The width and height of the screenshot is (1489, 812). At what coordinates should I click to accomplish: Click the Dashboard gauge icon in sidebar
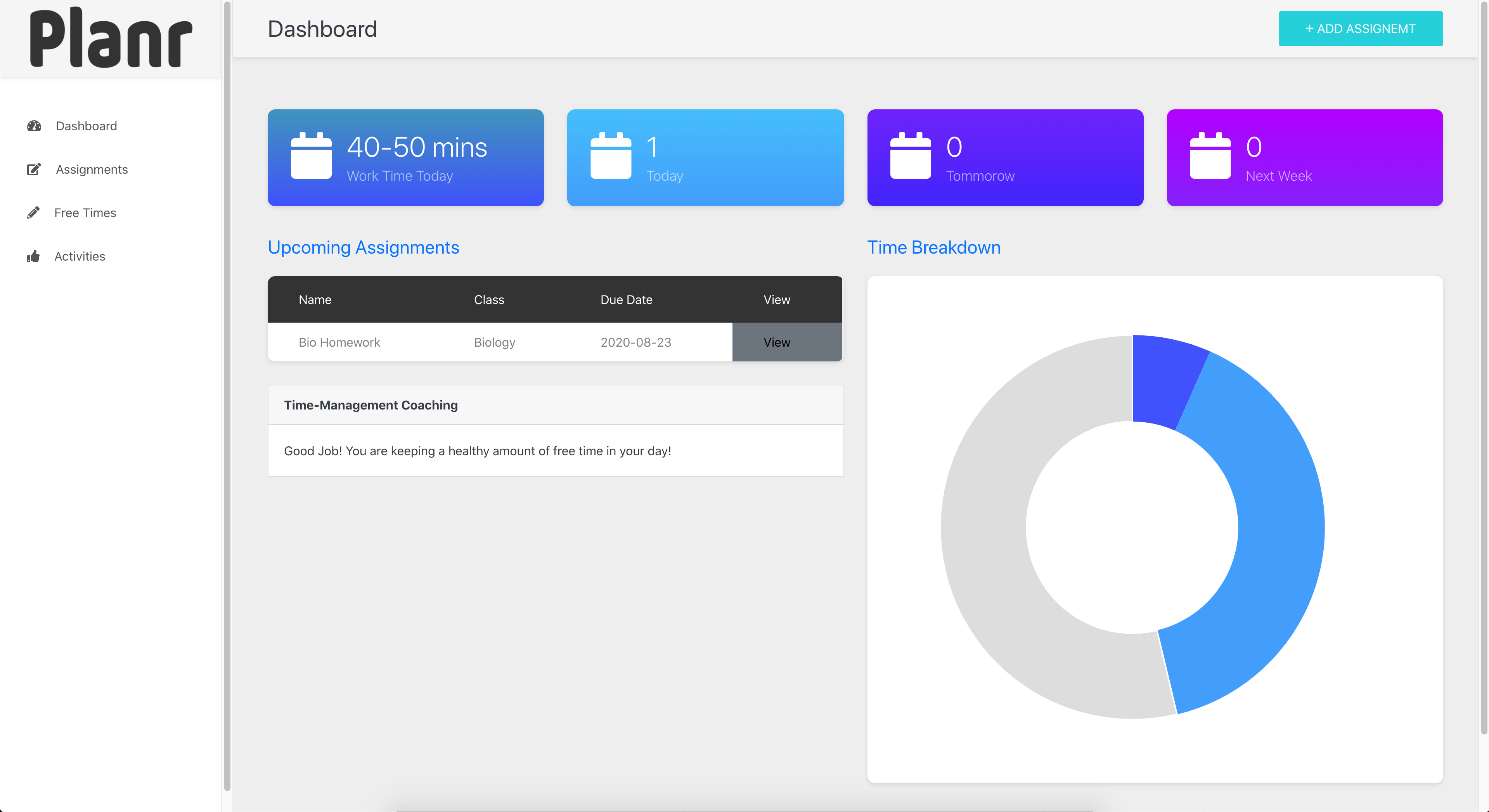coord(34,126)
